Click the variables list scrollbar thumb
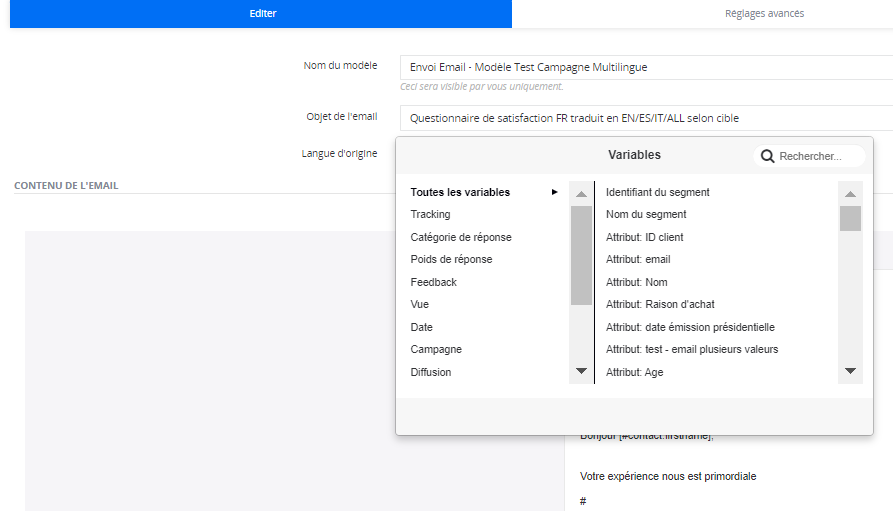 [850, 219]
